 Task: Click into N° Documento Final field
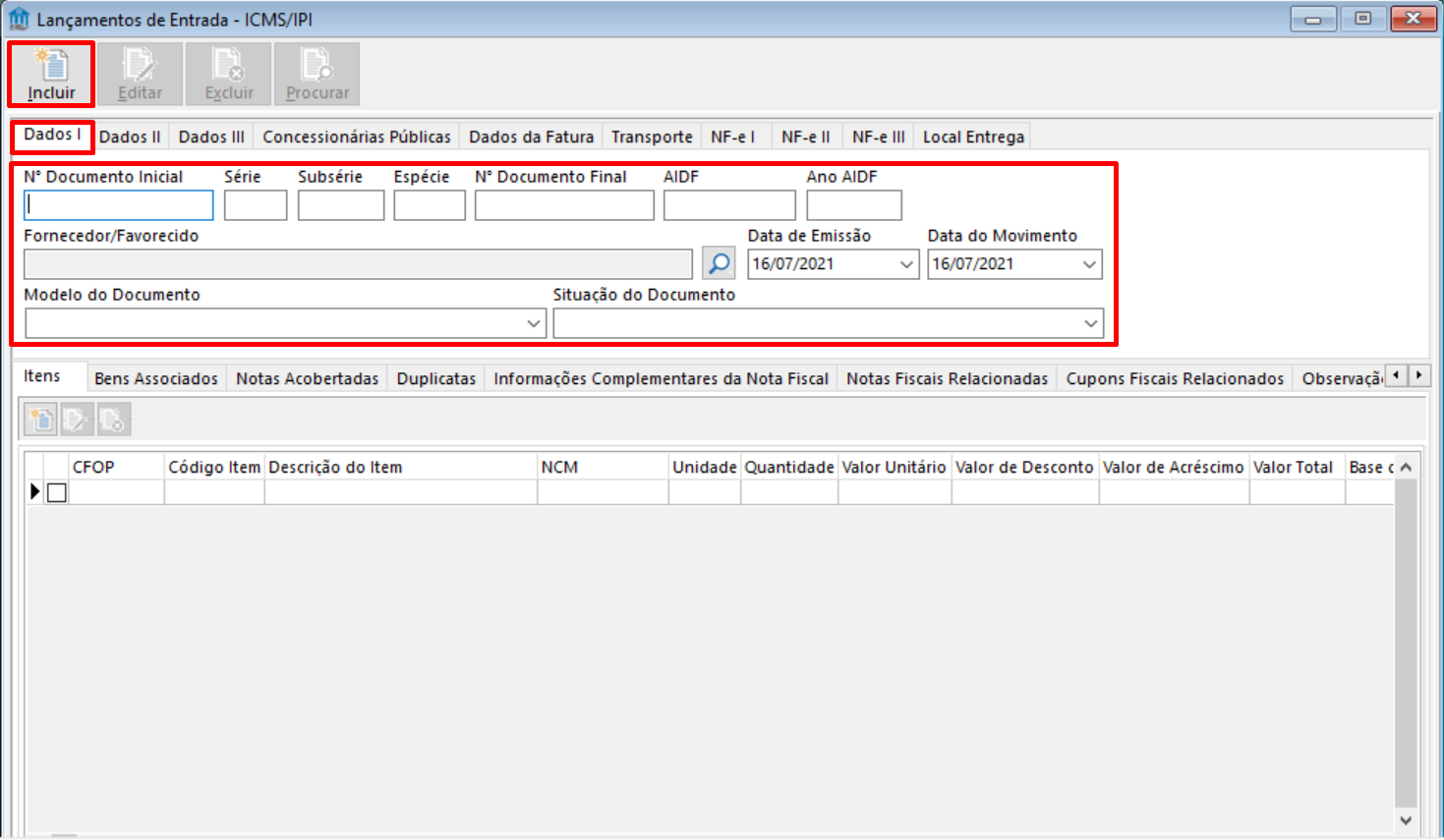564,205
